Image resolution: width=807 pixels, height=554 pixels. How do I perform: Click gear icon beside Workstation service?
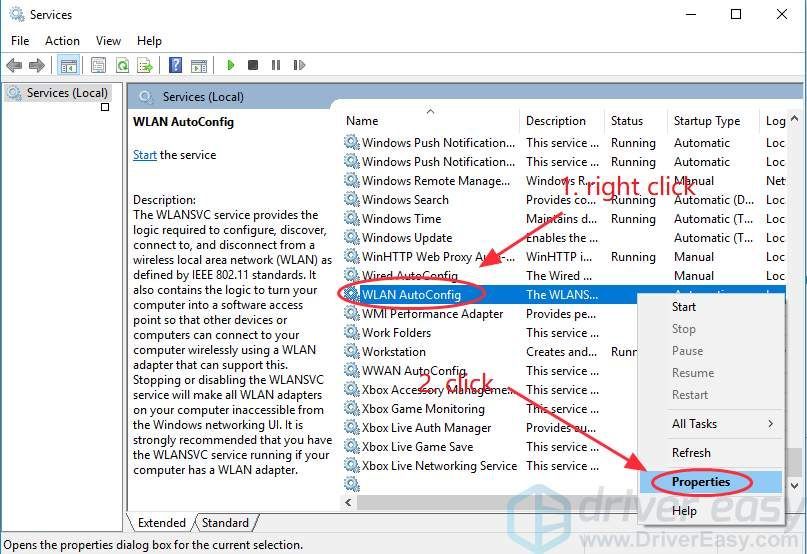352,352
